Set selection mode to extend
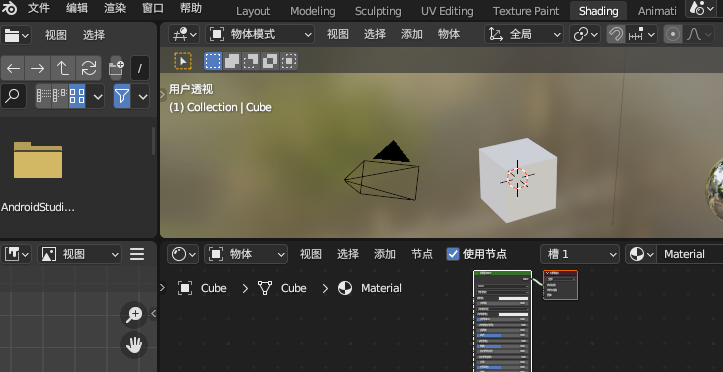 pos(232,61)
